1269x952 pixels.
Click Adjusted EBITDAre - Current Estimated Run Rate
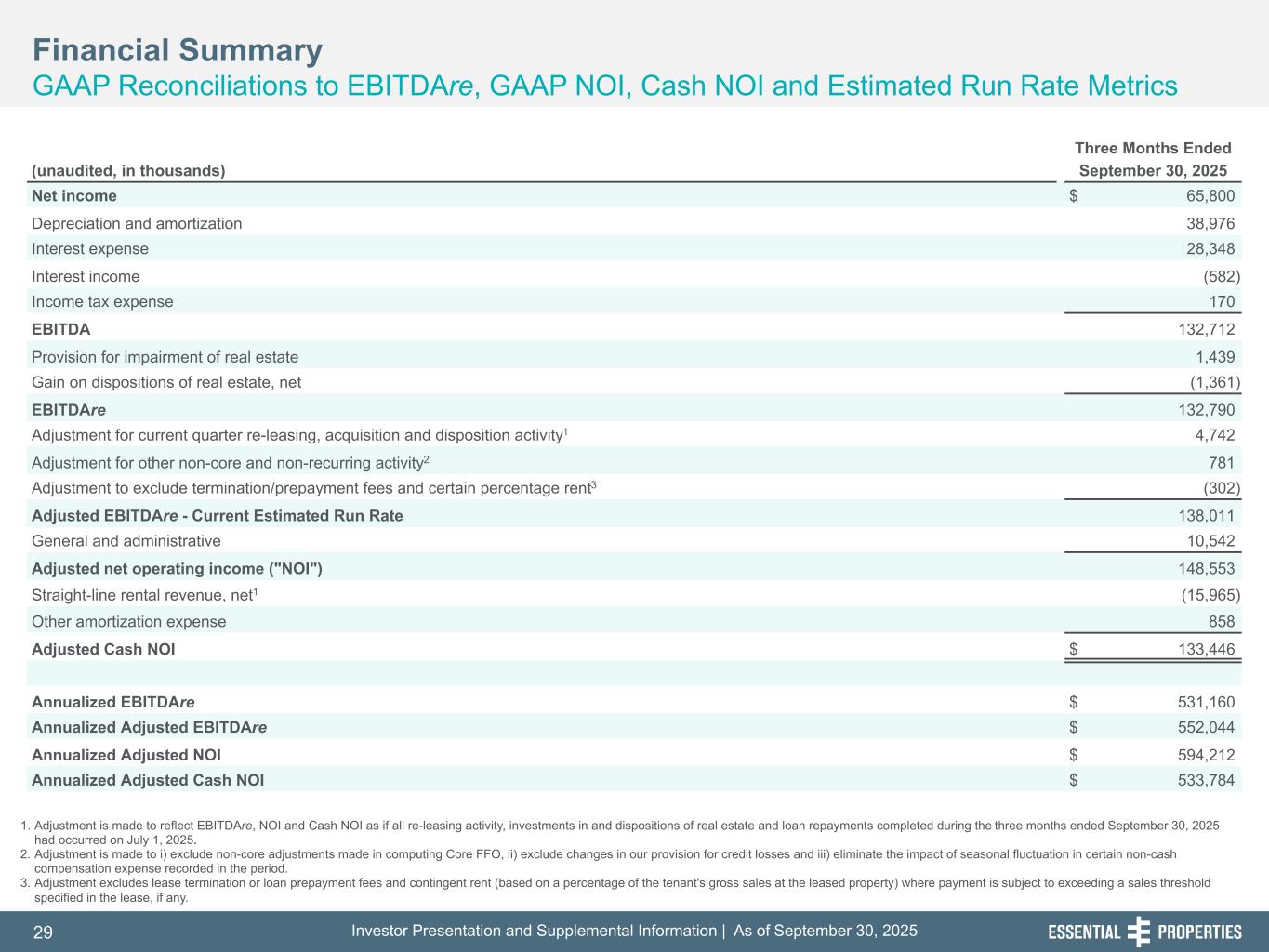pyautogui.click(x=218, y=516)
